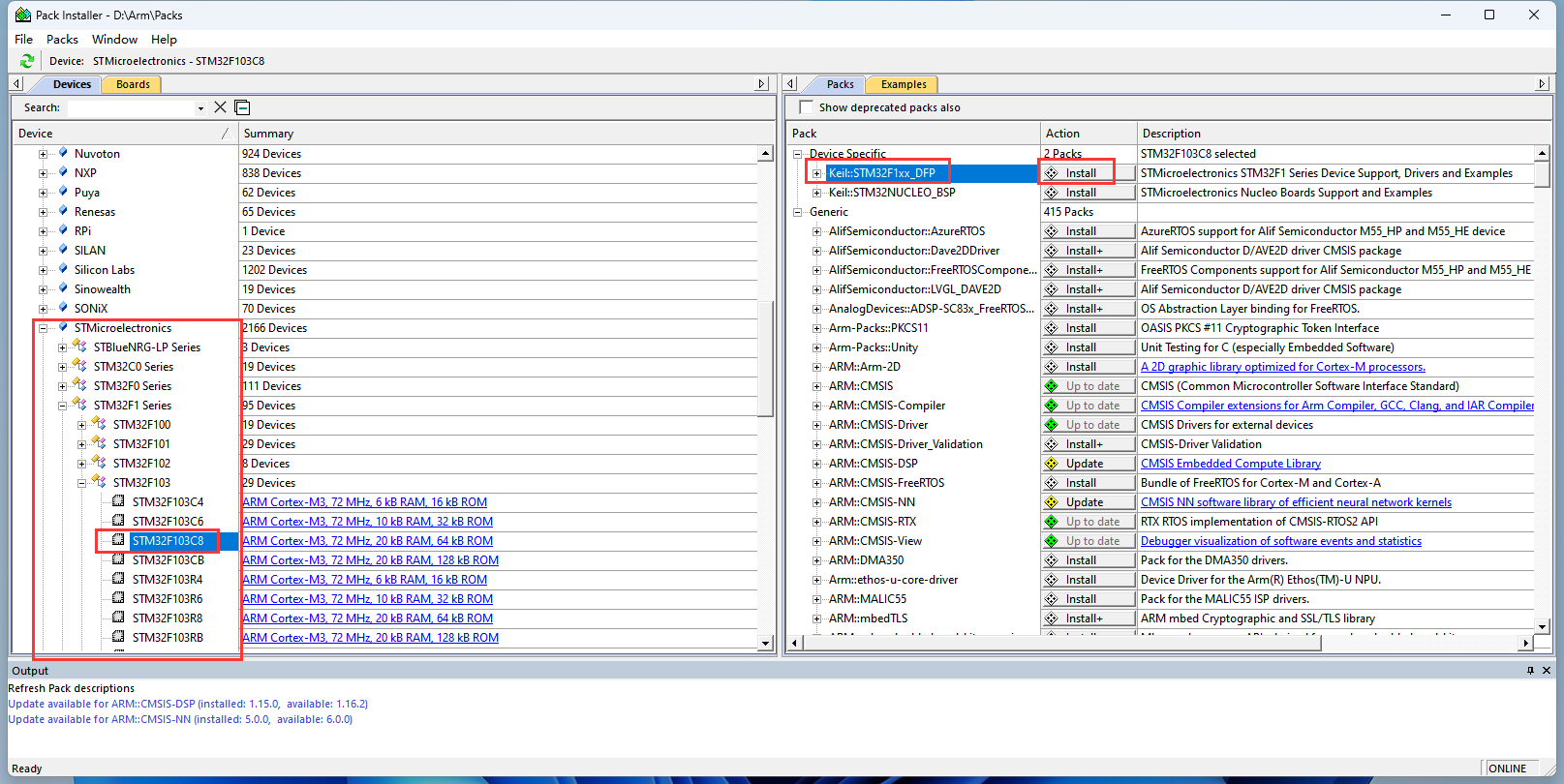Click the STM32F100 subfamily icon
The height and width of the screenshot is (784, 1564).
pos(99,424)
